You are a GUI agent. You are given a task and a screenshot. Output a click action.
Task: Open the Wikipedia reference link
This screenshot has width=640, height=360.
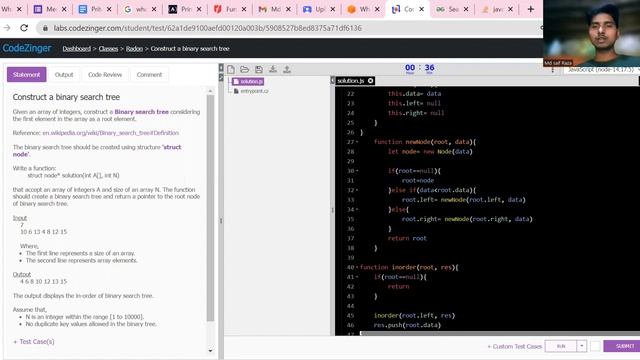[111, 133]
